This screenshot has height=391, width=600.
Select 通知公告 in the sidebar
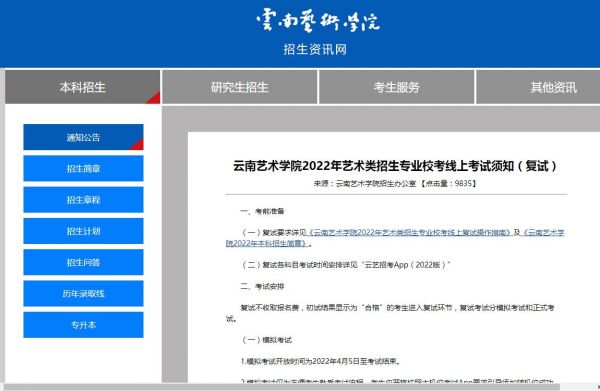(83, 137)
